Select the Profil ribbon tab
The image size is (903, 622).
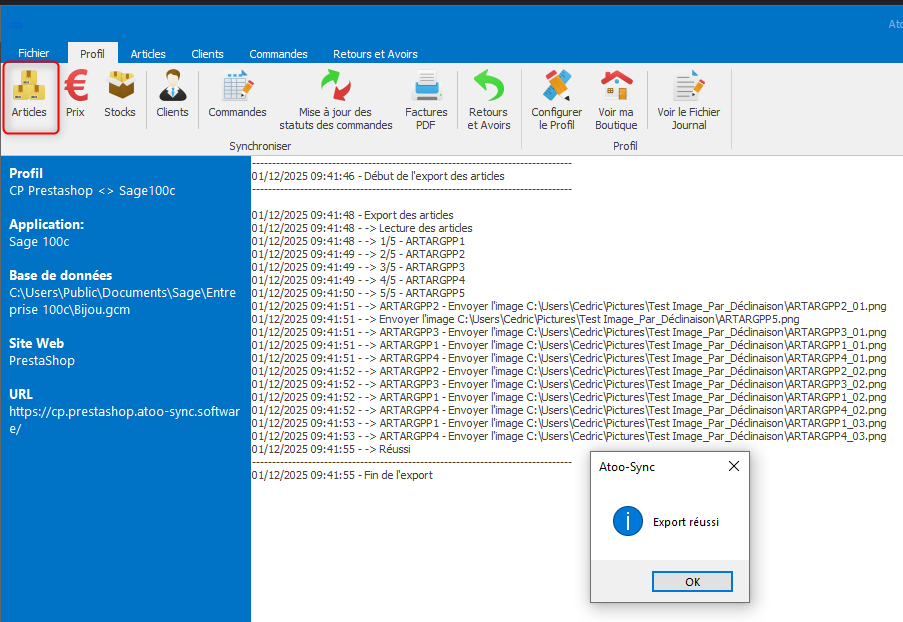point(92,54)
